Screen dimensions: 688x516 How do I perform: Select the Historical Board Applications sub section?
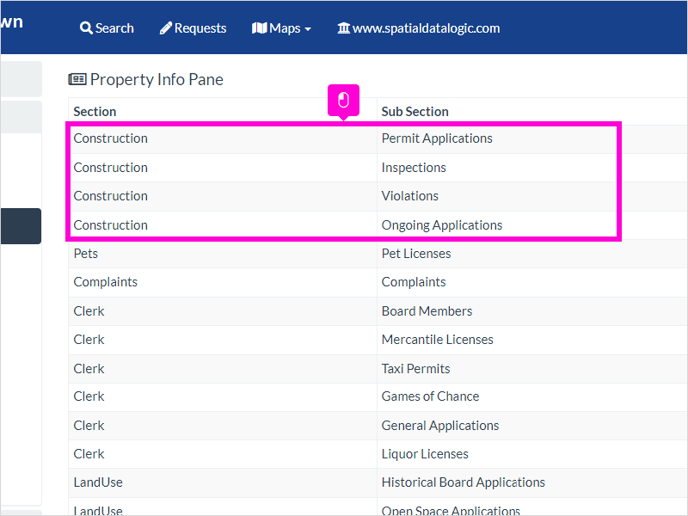tap(463, 483)
